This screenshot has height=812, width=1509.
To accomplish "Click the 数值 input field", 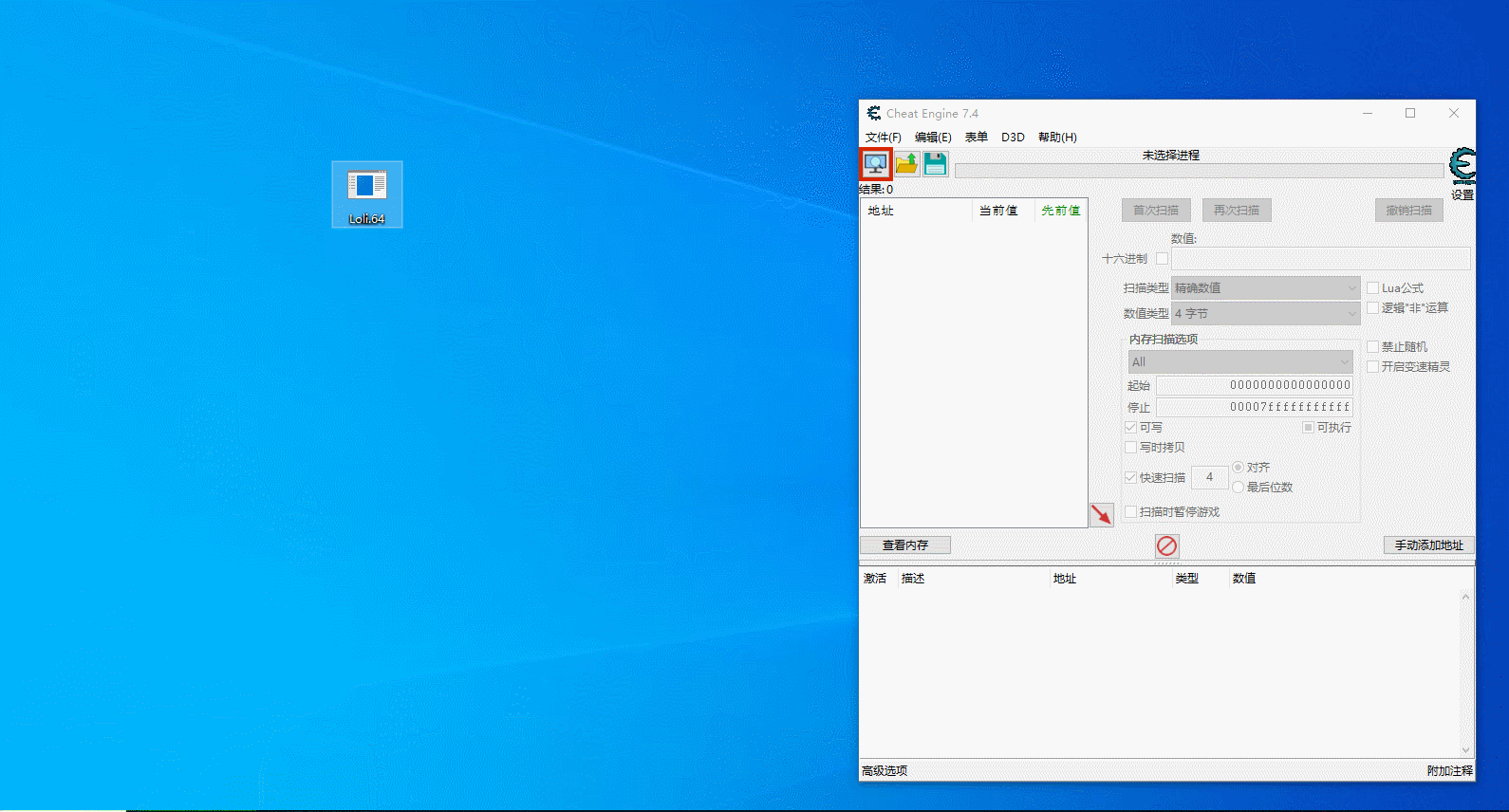I will (x=1320, y=259).
